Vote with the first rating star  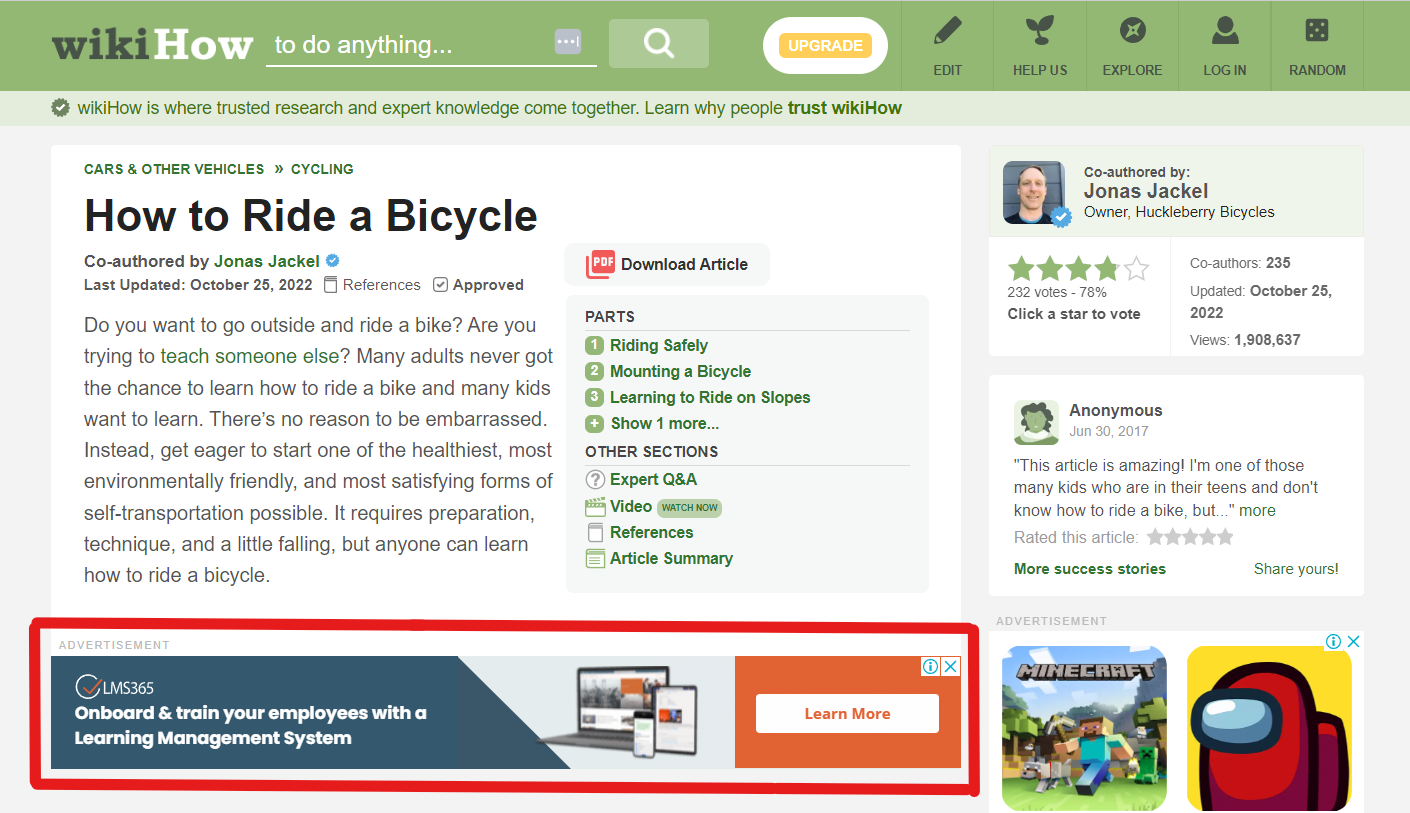coord(1021,269)
